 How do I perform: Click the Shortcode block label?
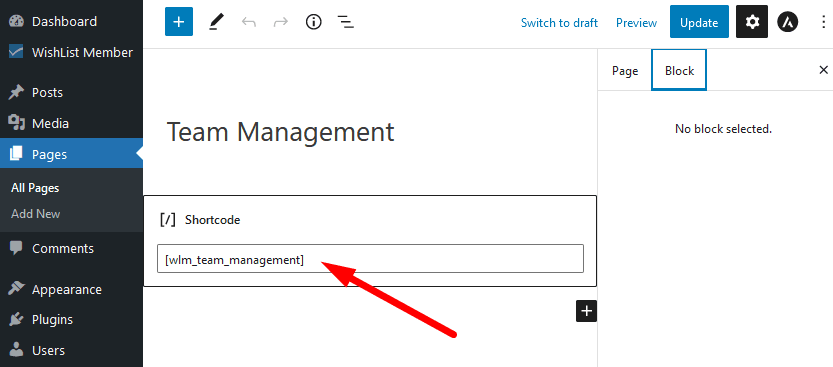212,220
